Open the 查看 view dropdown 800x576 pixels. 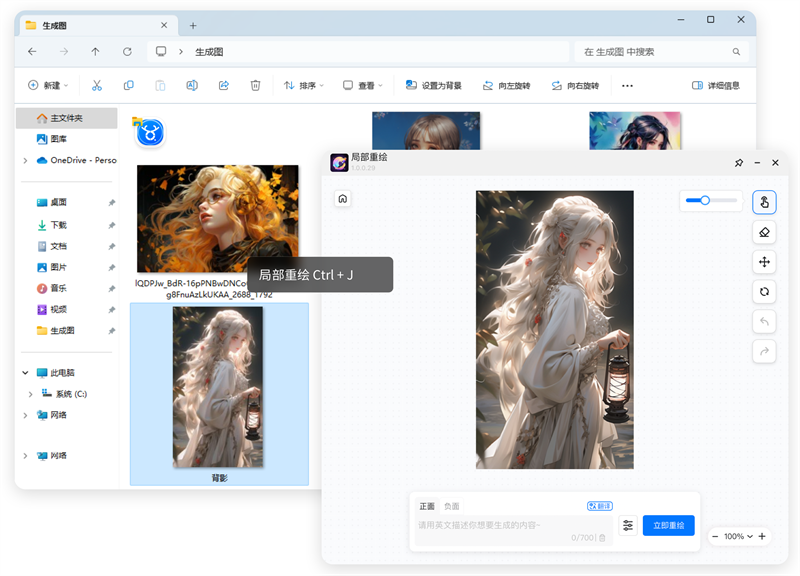click(x=360, y=85)
